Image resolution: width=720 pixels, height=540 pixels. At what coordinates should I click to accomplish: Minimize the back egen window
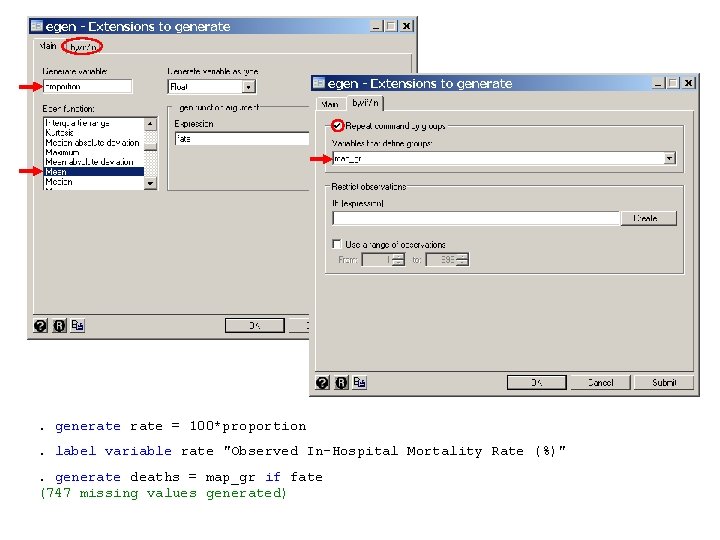tap(377, 26)
